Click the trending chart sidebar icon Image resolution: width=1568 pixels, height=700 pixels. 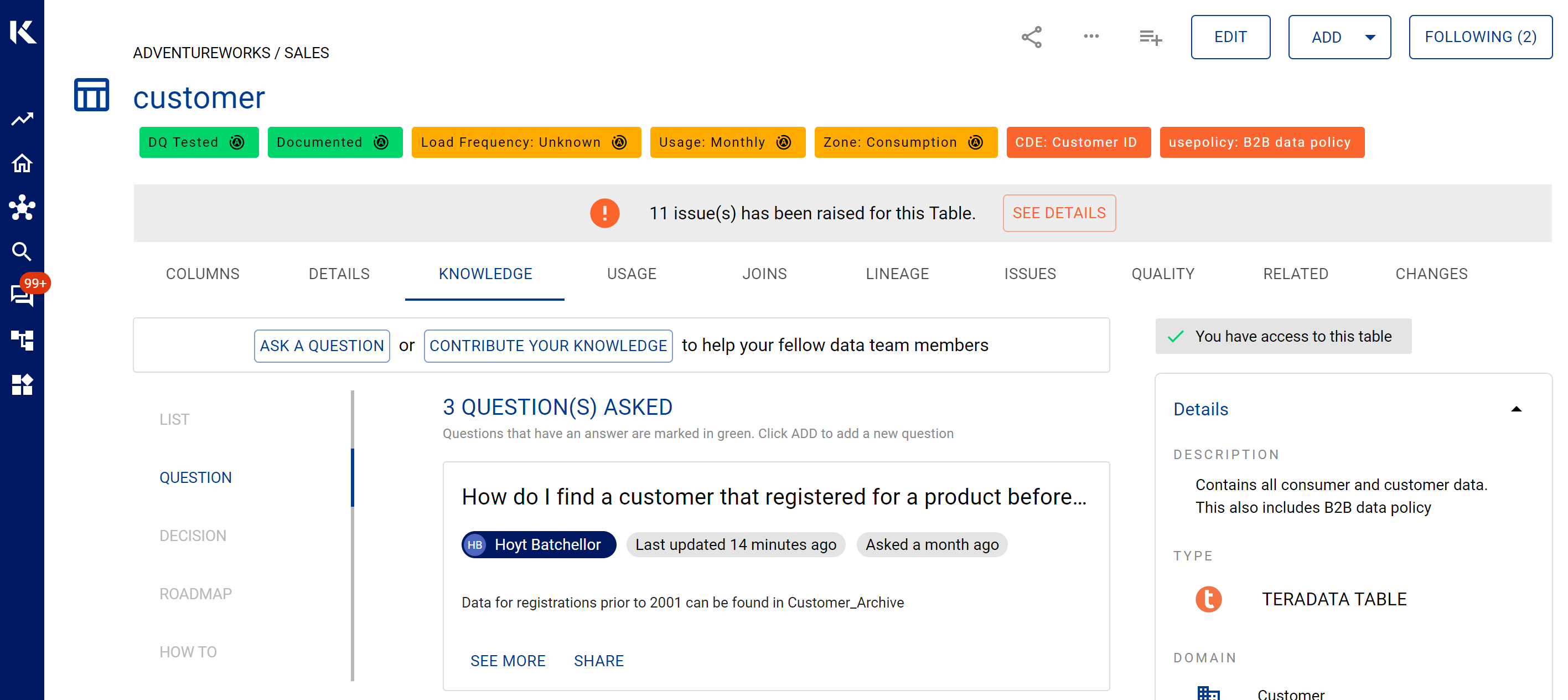(x=22, y=119)
